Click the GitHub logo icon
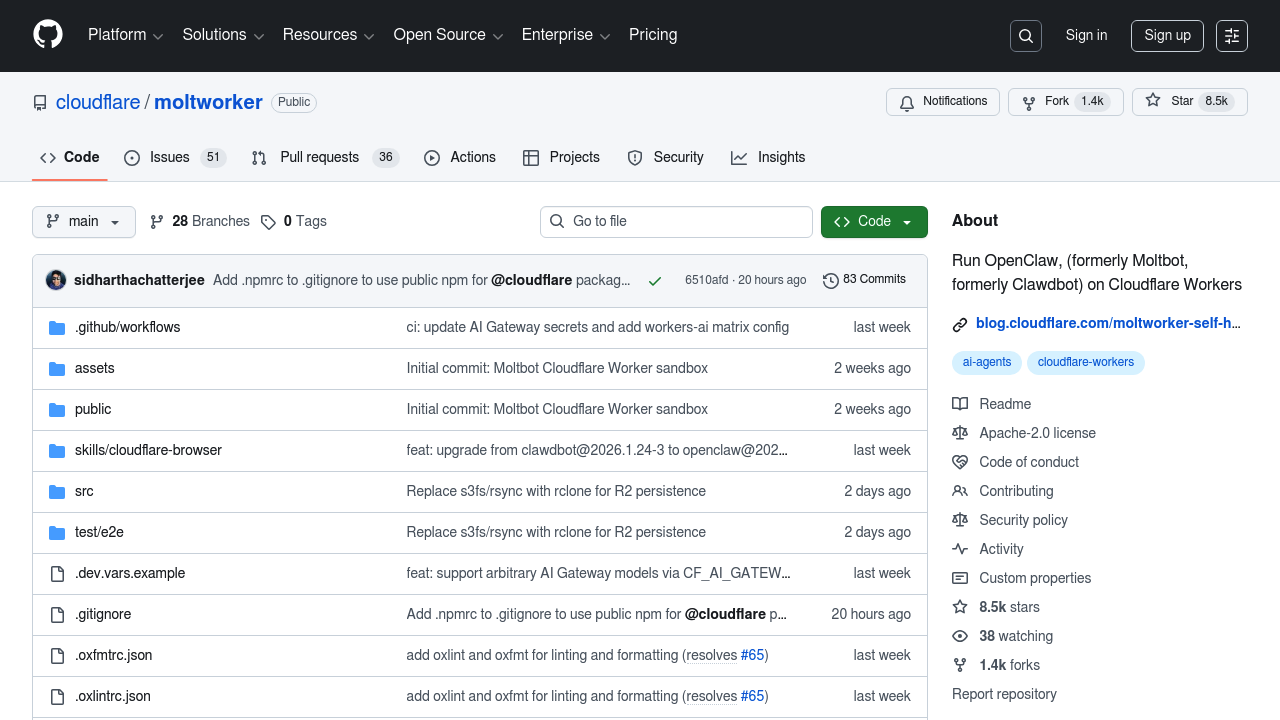The width and height of the screenshot is (1280, 720). (x=48, y=35)
